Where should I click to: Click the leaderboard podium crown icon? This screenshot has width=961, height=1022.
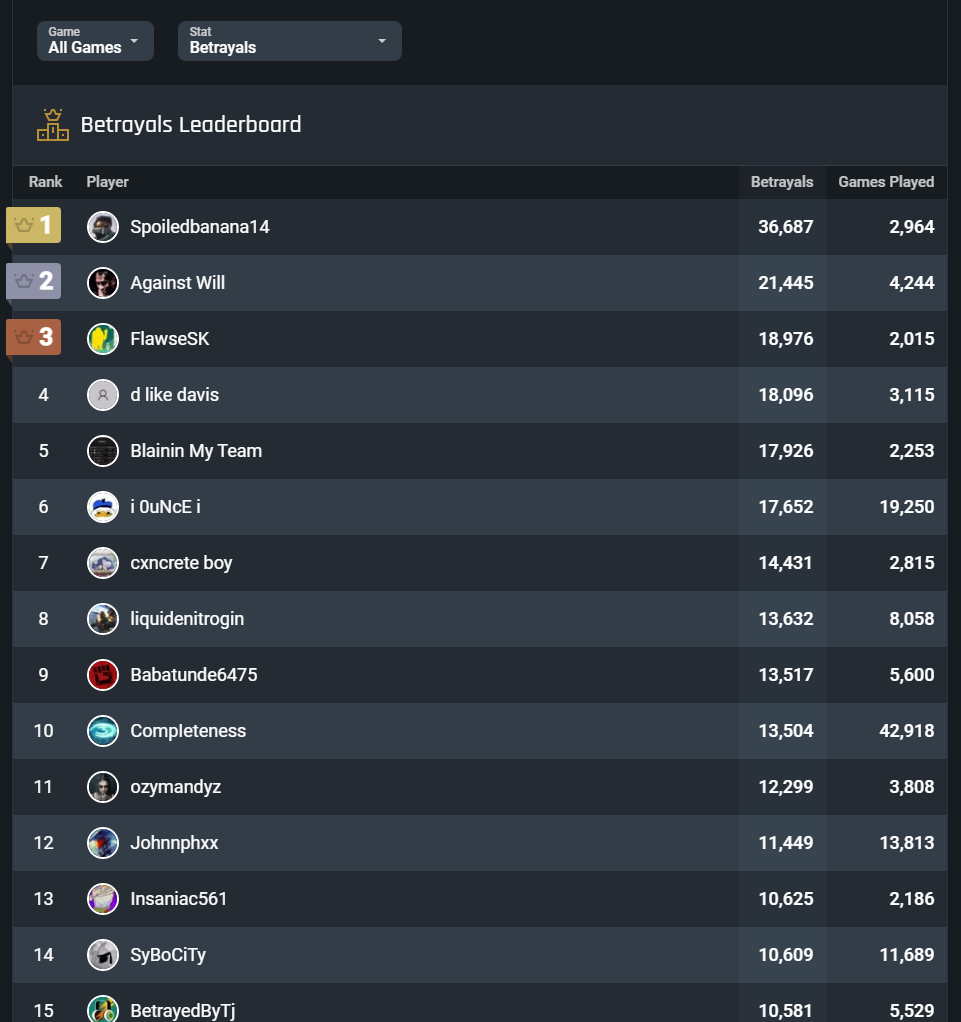(x=53, y=125)
